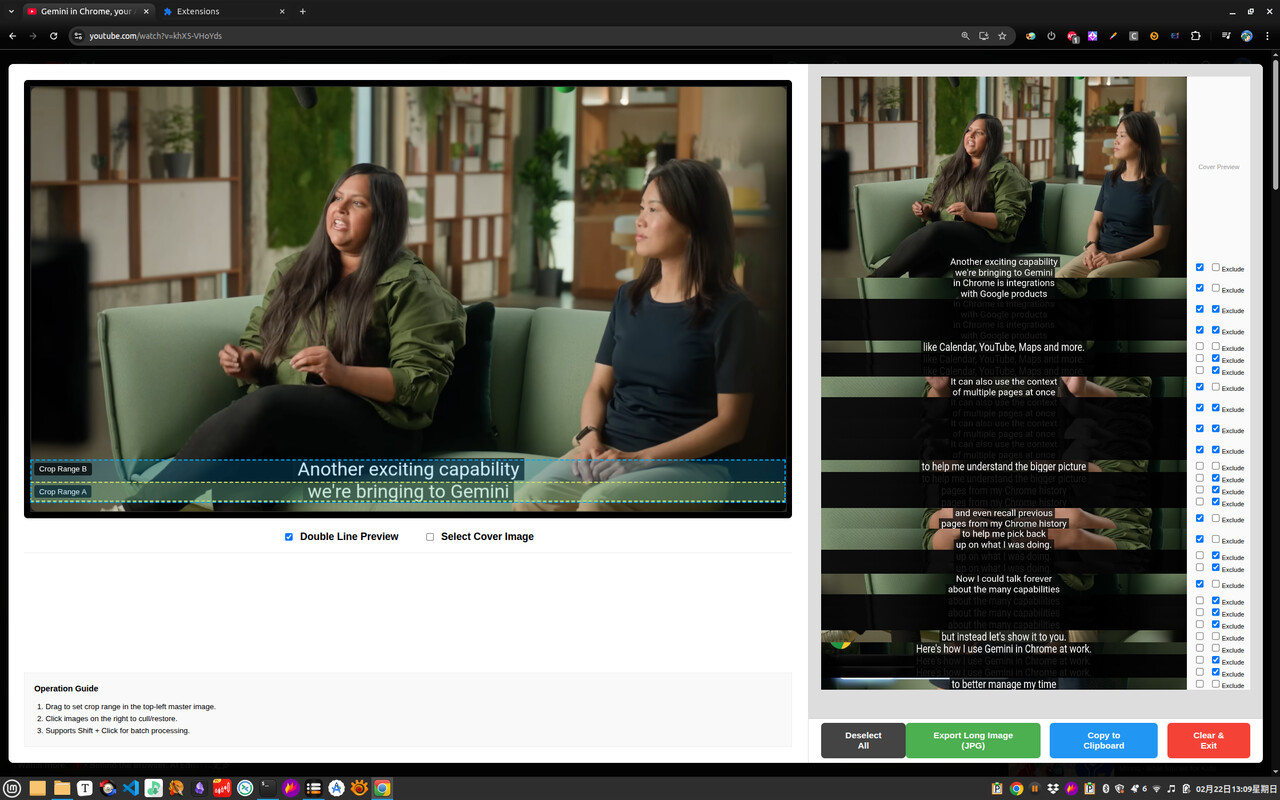Image resolution: width=1280 pixels, height=800 pixels.
Task: Enable the Select Cover Image checkbox
Action: click(430, 537)
